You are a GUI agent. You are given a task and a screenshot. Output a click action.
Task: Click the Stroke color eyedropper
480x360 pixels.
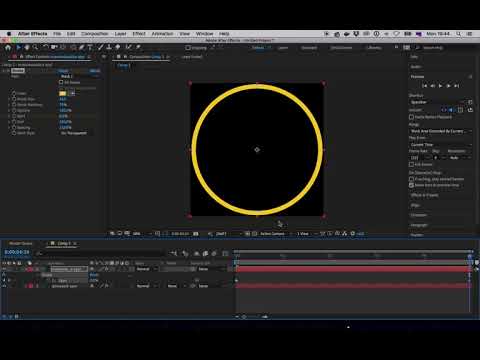click(72, 93)
